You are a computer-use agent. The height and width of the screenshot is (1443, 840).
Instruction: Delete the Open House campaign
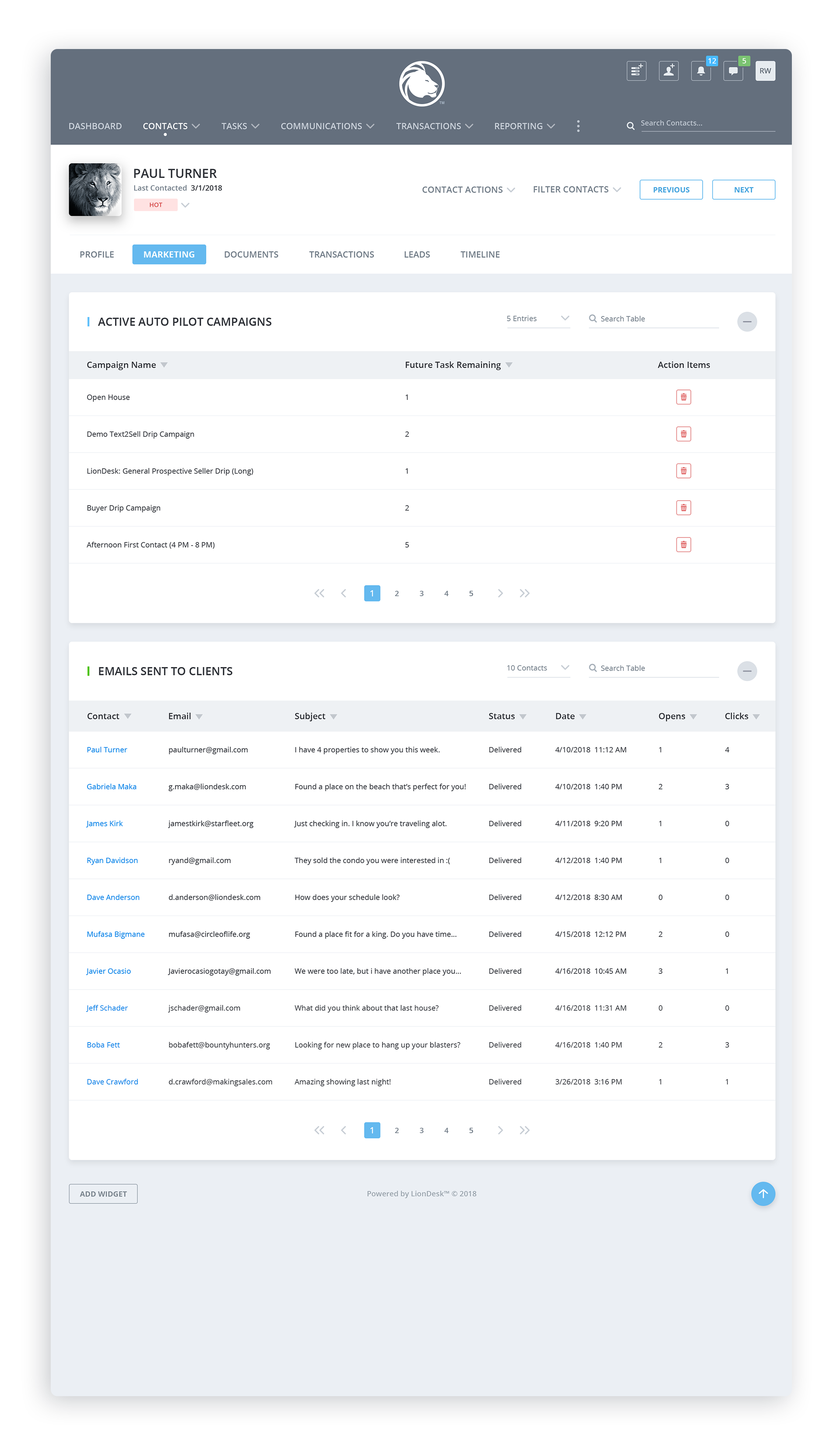click(683, 397)
